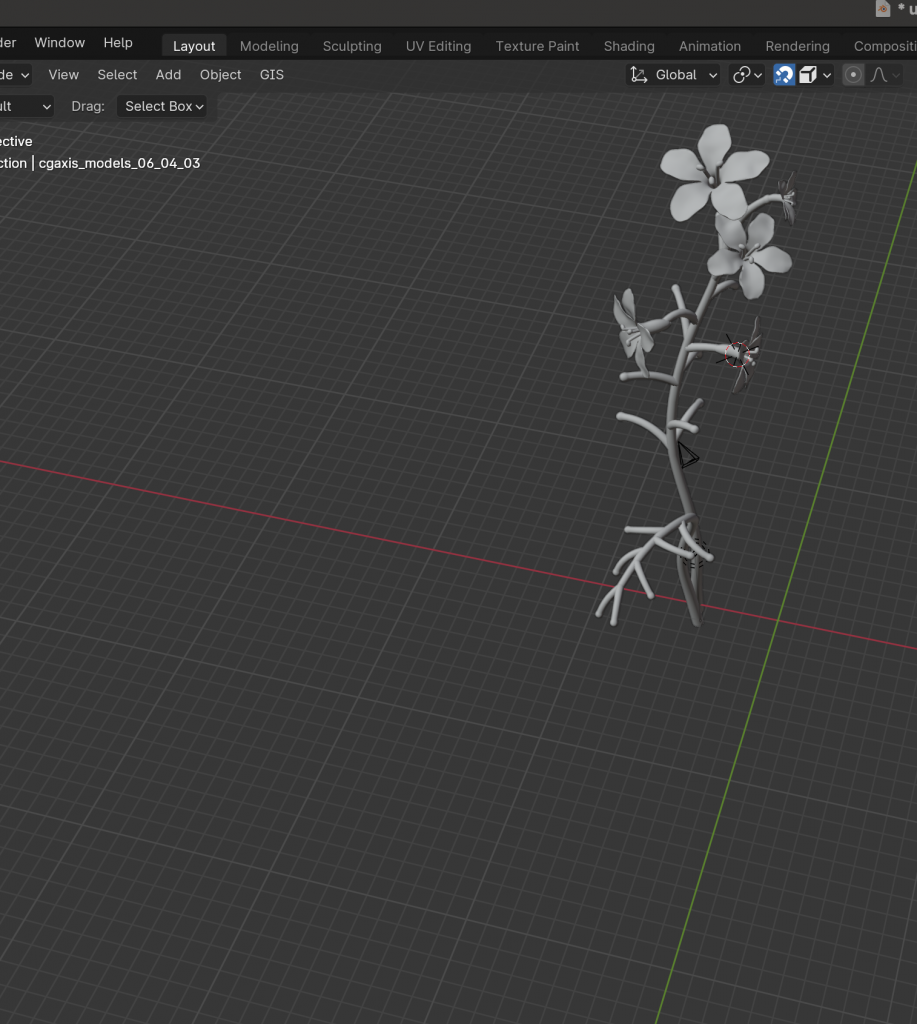Switch to the Layout workspace tab
The image size is (917, 1024).
(194, 46)
